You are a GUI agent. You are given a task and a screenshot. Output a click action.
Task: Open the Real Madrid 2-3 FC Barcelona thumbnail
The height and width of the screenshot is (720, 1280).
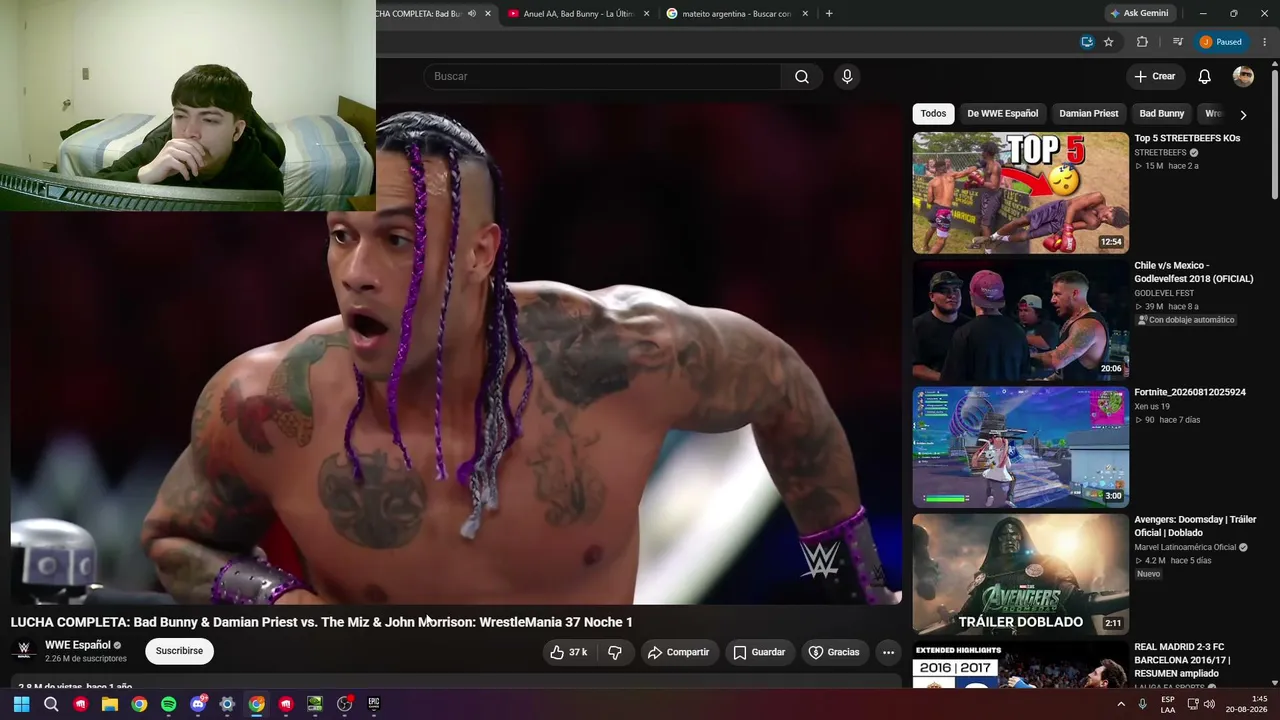point(1020,665)
